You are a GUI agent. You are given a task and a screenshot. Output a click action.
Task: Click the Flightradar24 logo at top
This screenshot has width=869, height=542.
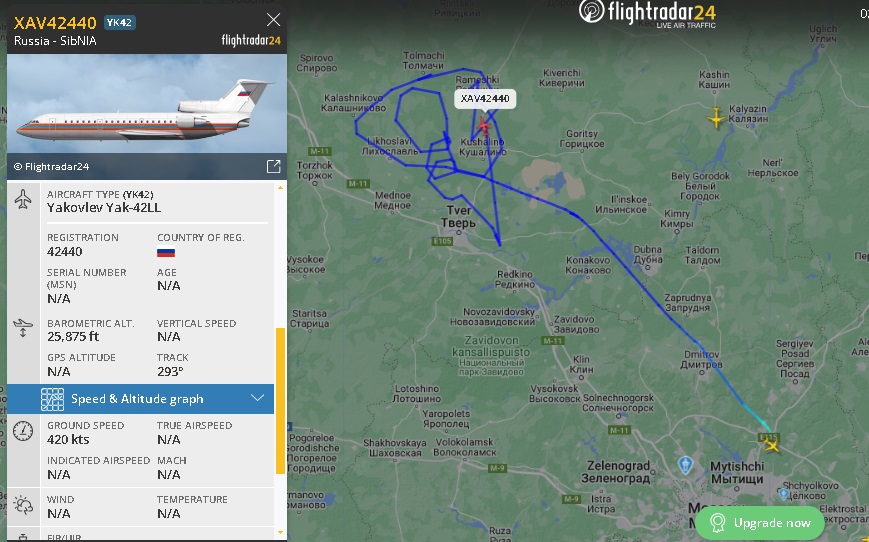coord(648,13)
